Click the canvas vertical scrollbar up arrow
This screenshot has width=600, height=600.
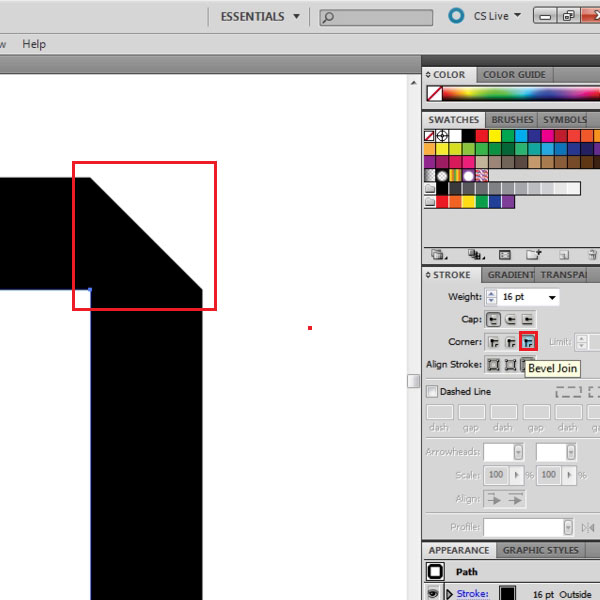coord(413,83)
